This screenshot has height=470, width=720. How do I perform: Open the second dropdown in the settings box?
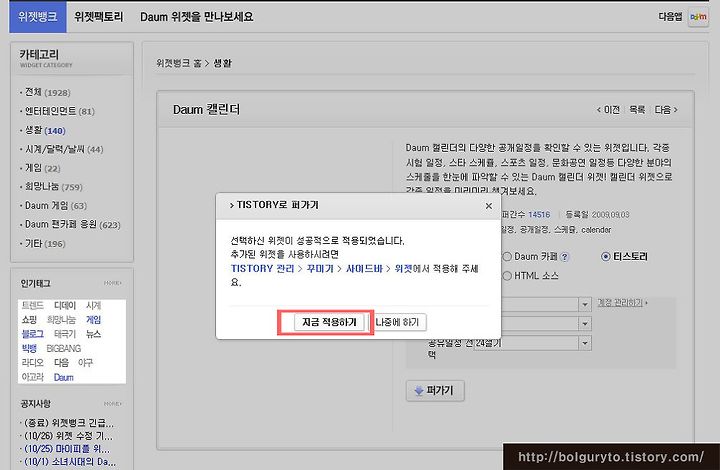[x=585, y=324]
